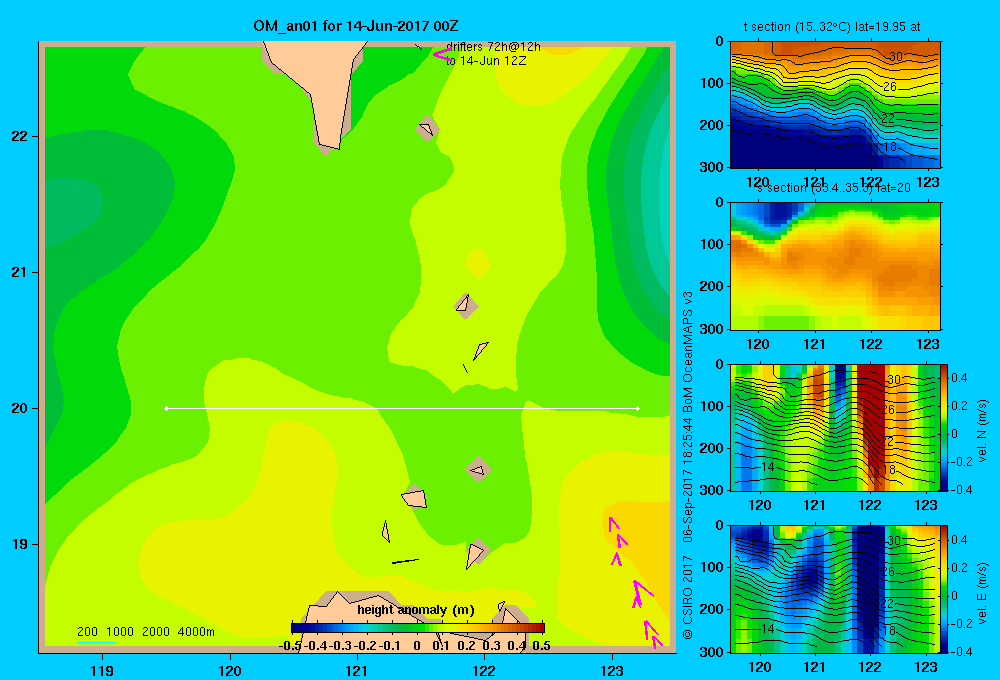The width and height of the screenshot is (1000, 680).
Task: Click the vel. E velocity color bar
Action: click(944, 588)
